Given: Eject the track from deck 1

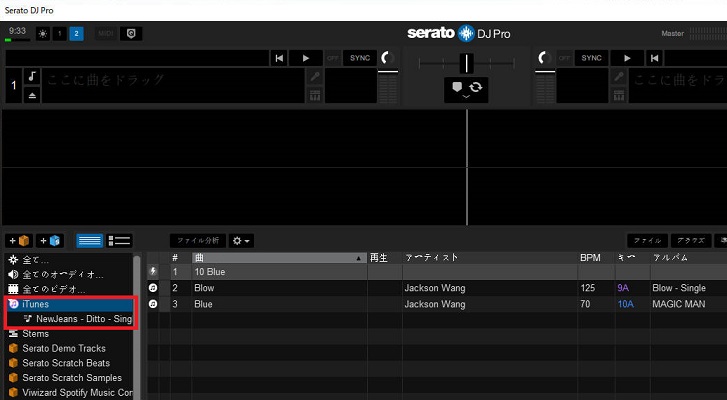Looking at the screenshot, I should point(32,95).
